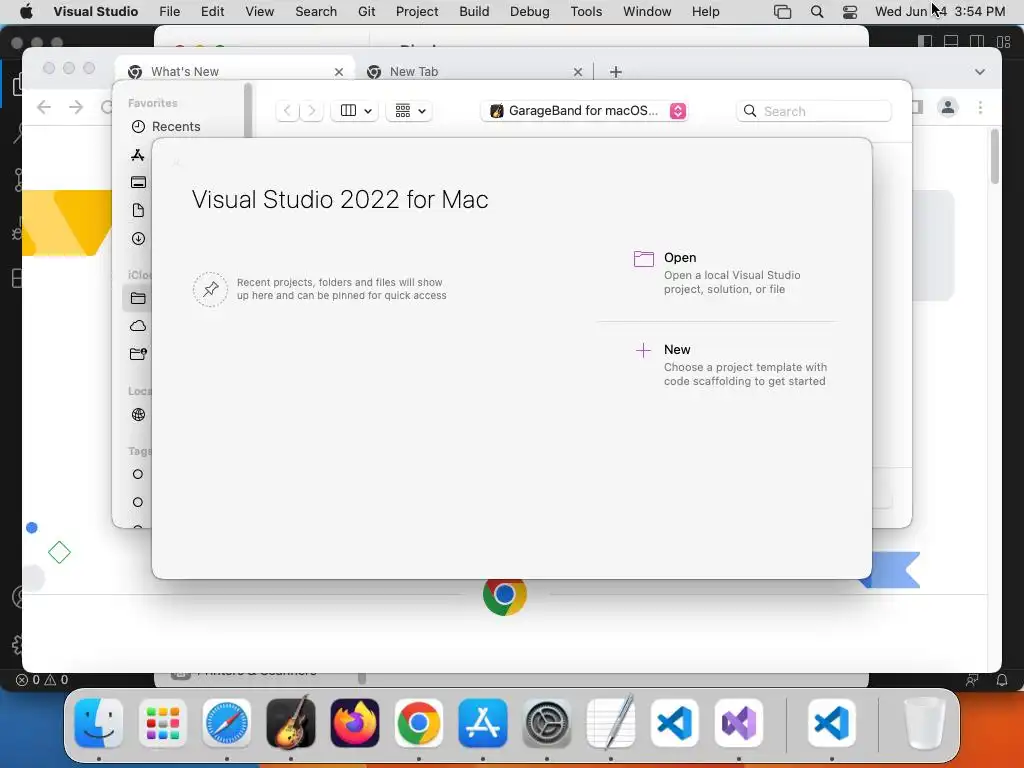Open iCloud Drive cloud icon in sidebar
1024x768 pixels.
(x=138, y=326)
